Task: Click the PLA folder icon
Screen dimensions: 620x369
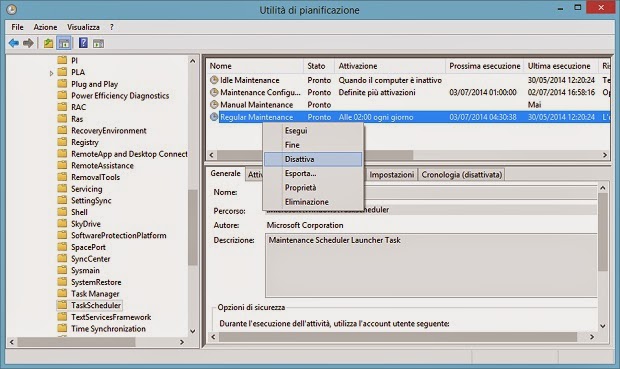Action: click(x=62, y=72)
